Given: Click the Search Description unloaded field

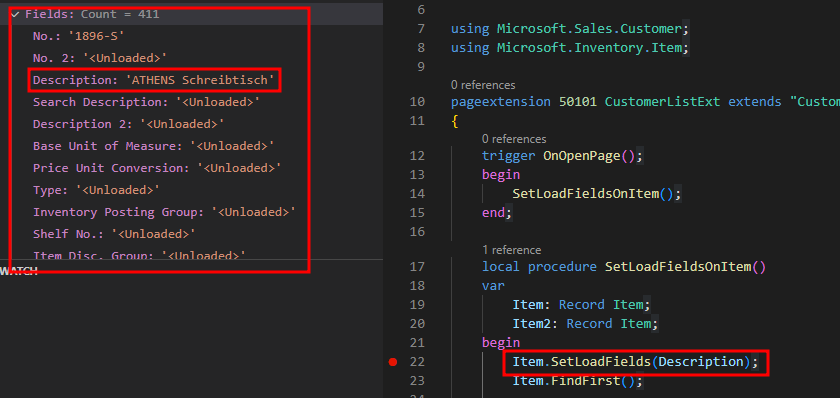Looking at the screenshot, I should point(146,102).
